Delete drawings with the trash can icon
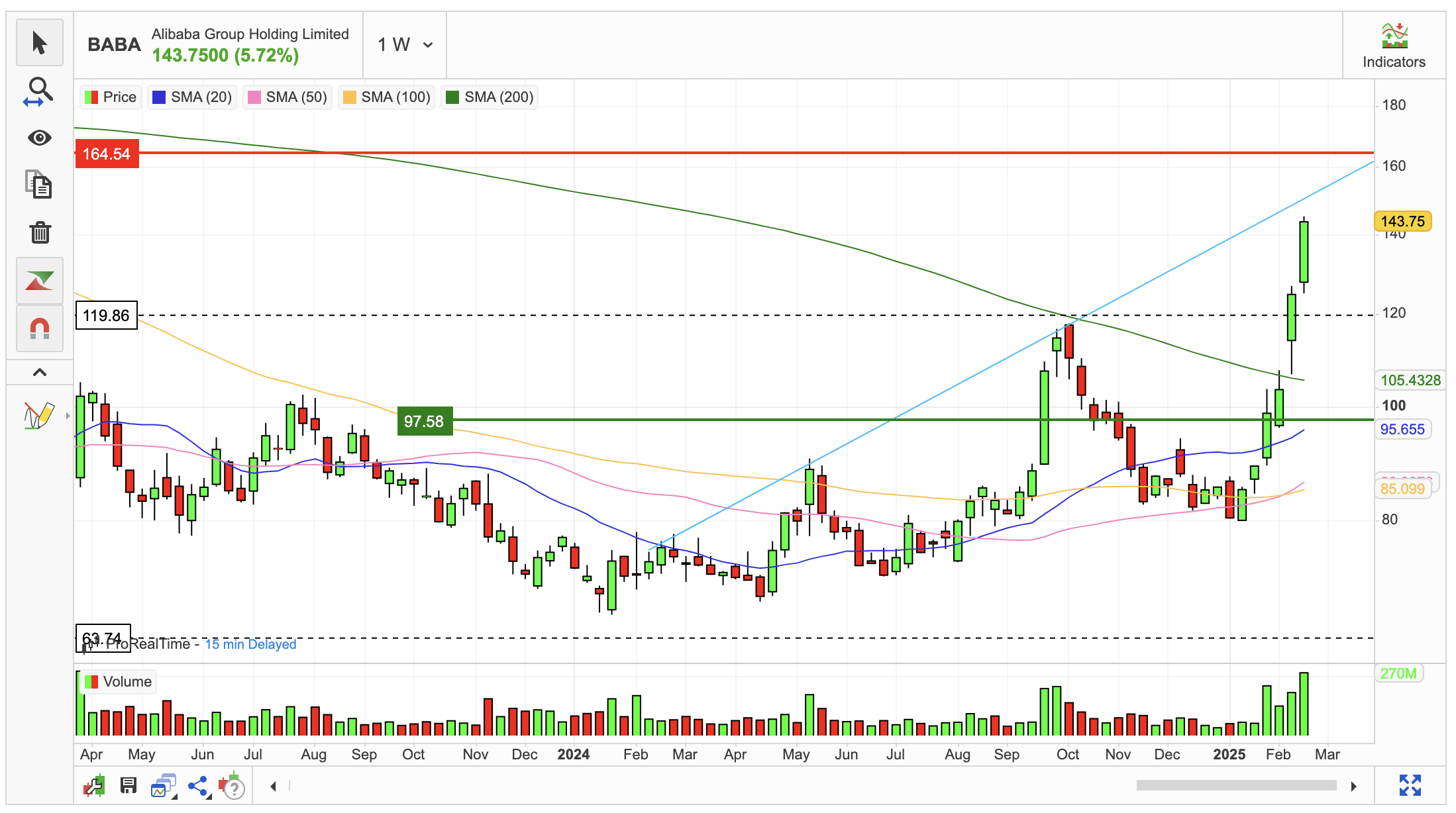 [40, 232]
